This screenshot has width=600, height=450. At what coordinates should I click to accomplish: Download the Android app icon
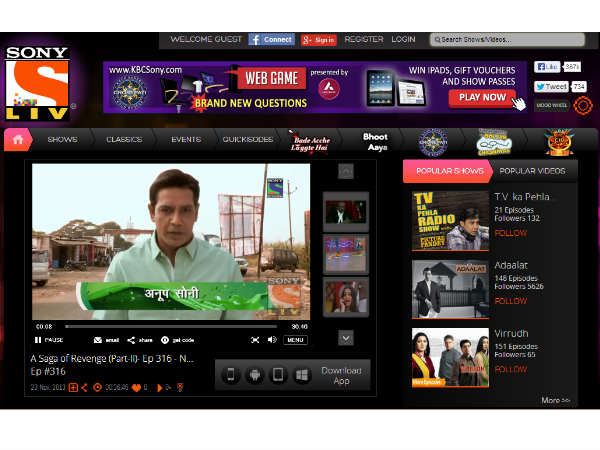pos(254,375)
